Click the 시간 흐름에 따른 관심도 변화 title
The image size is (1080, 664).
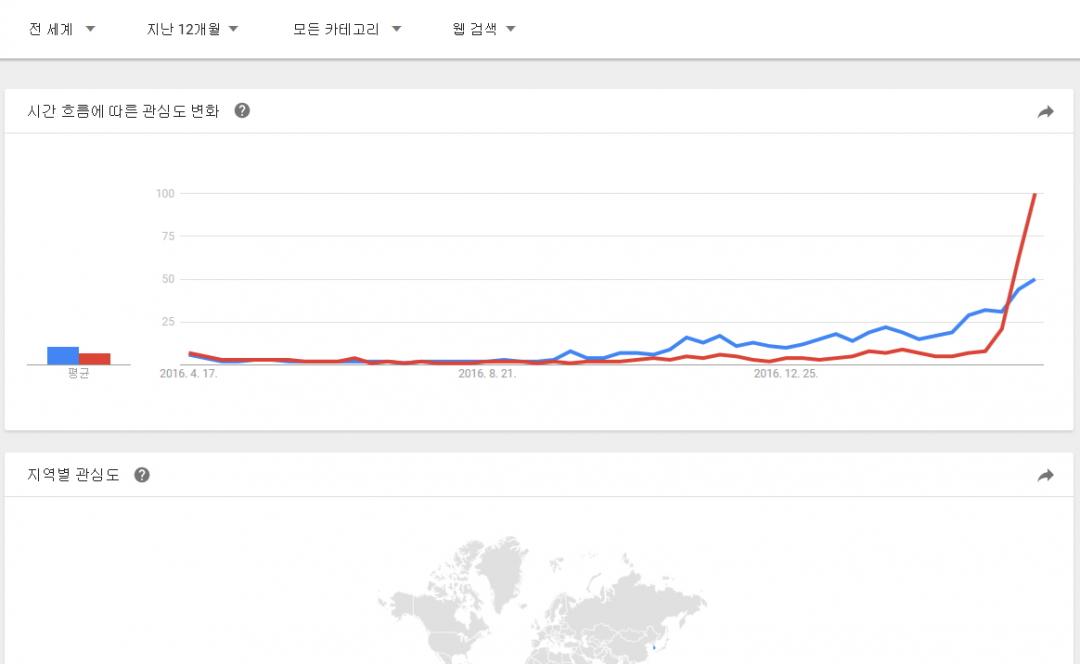pos(124,111)
